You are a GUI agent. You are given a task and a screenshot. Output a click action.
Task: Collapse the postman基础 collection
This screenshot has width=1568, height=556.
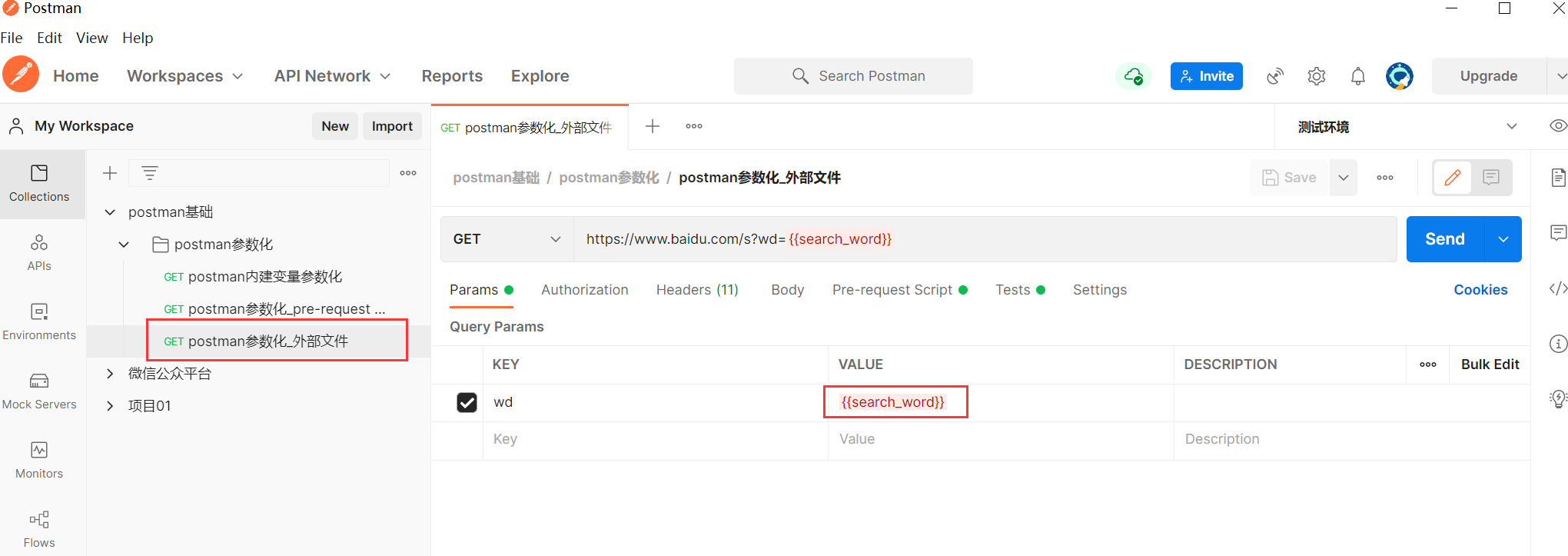pyautogui.click(x=110, y=212)
